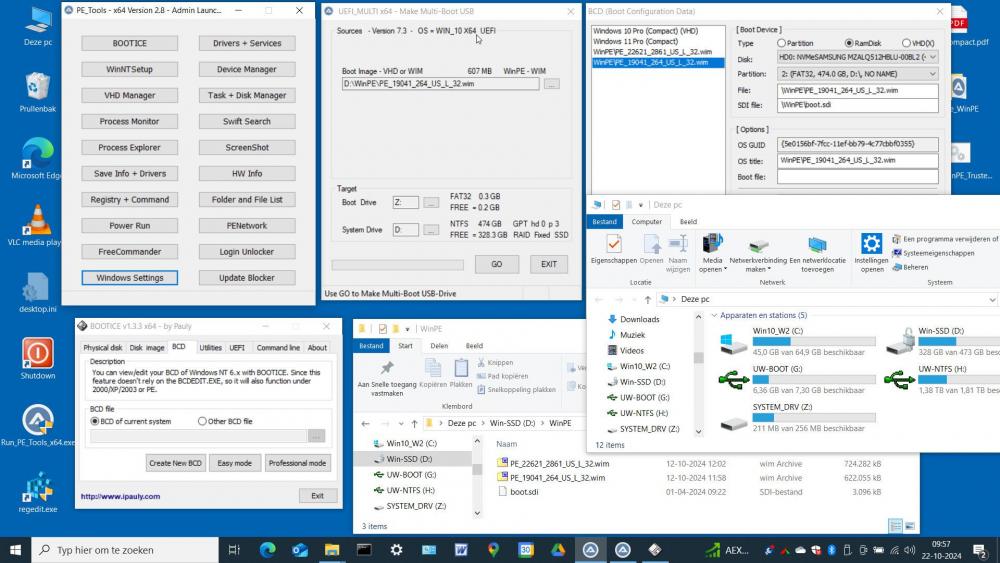Open regedit.exe on the desktop
The width and height of the screenshot is (1000, 563).
[x=38, y=488]
